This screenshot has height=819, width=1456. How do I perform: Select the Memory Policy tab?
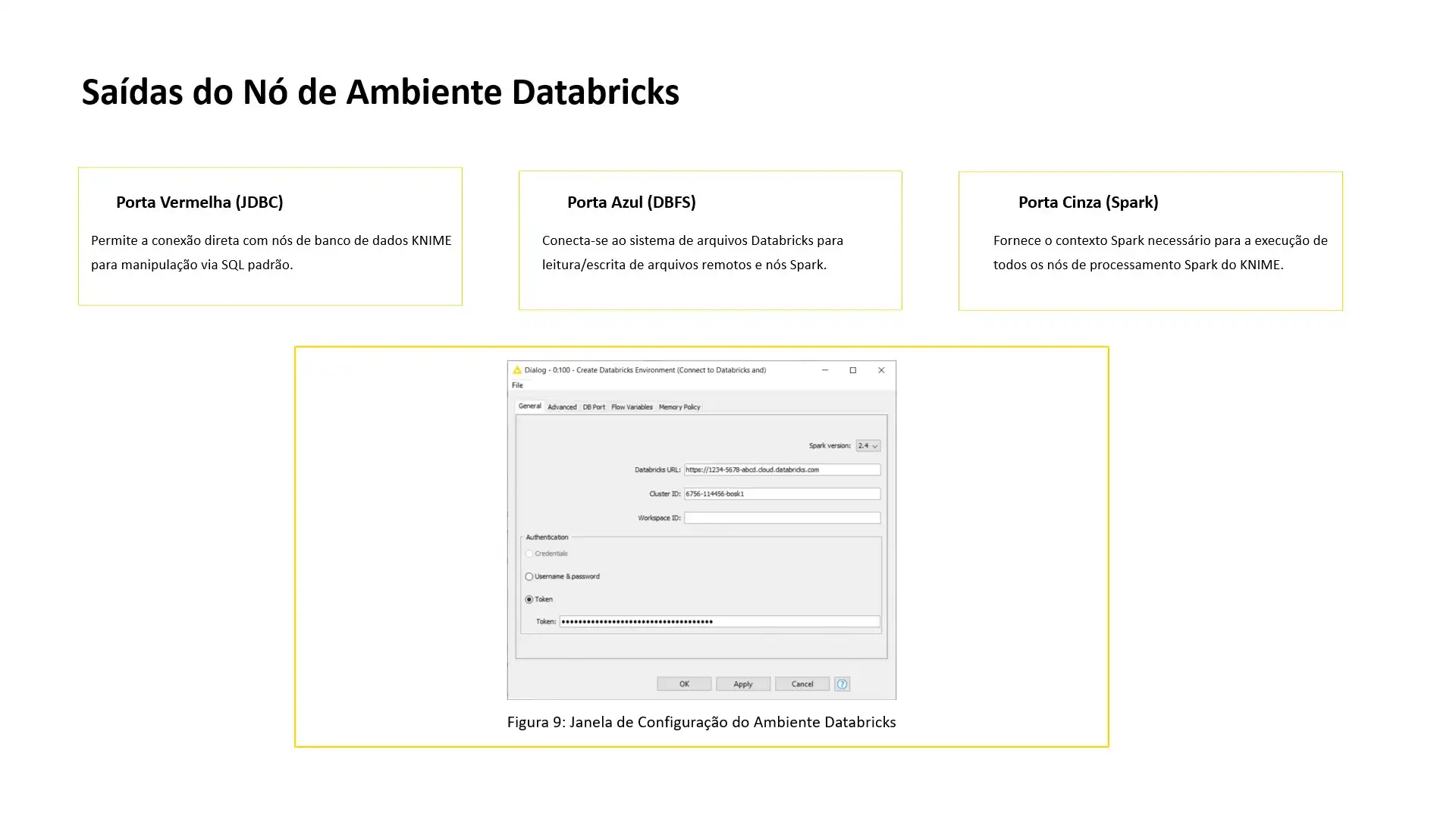pyautogui.click(x=679, y=407)
